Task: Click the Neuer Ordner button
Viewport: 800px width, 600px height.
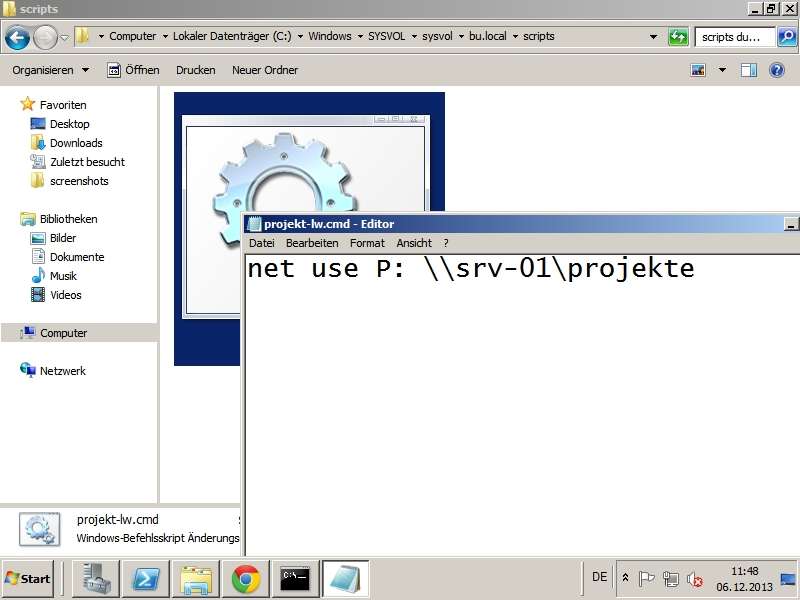Action: 265,70
